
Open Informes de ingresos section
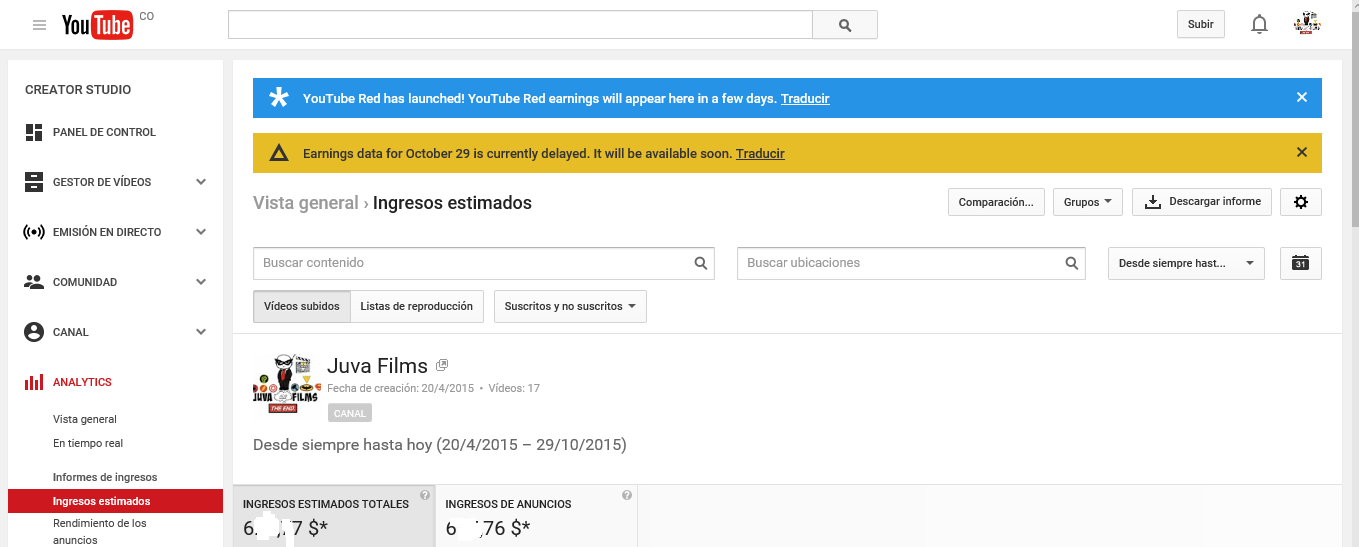tap(105, 477)
